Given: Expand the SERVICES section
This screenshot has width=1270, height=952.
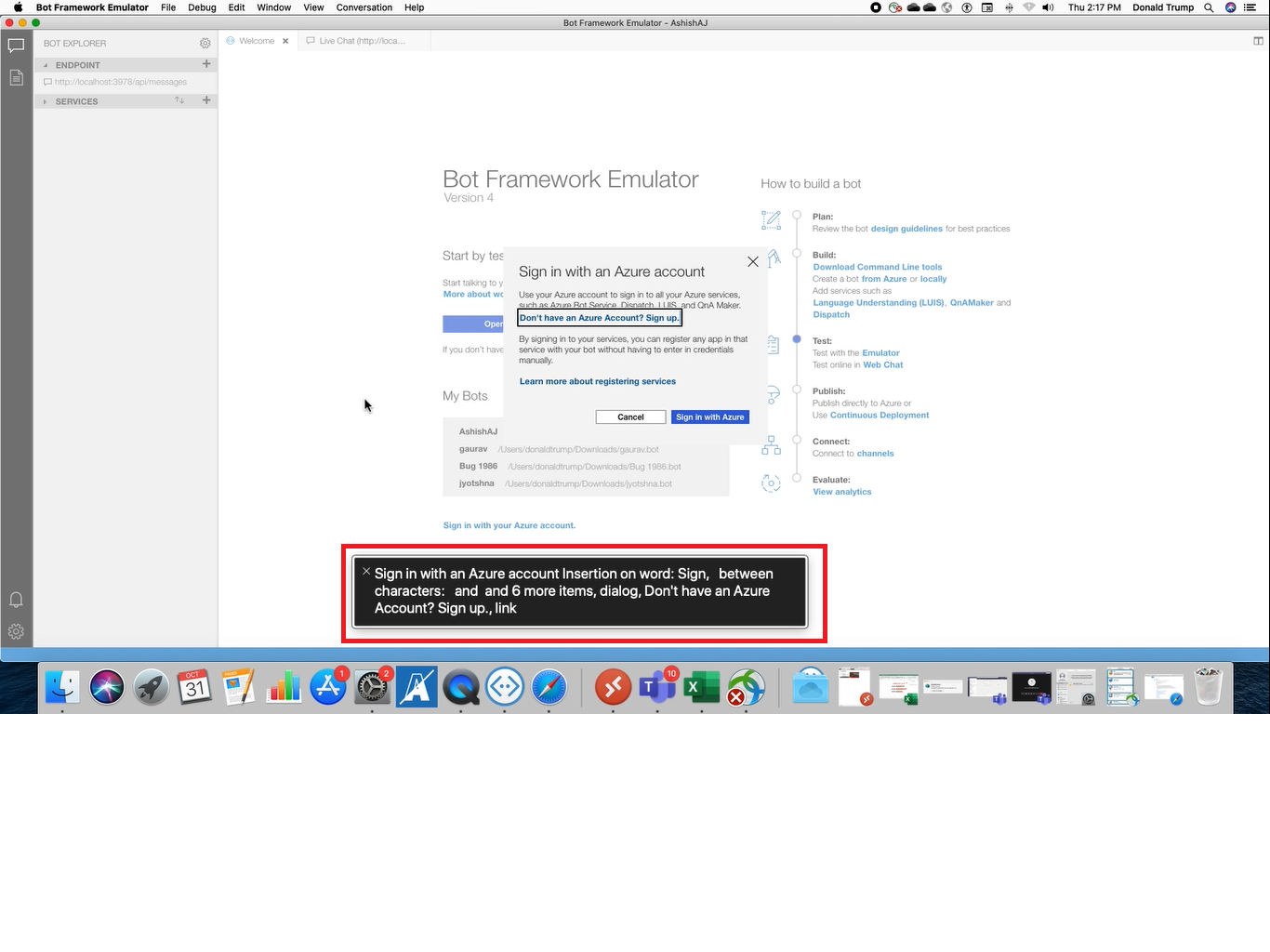Looking at the screenshot, I should pos(44,100).
